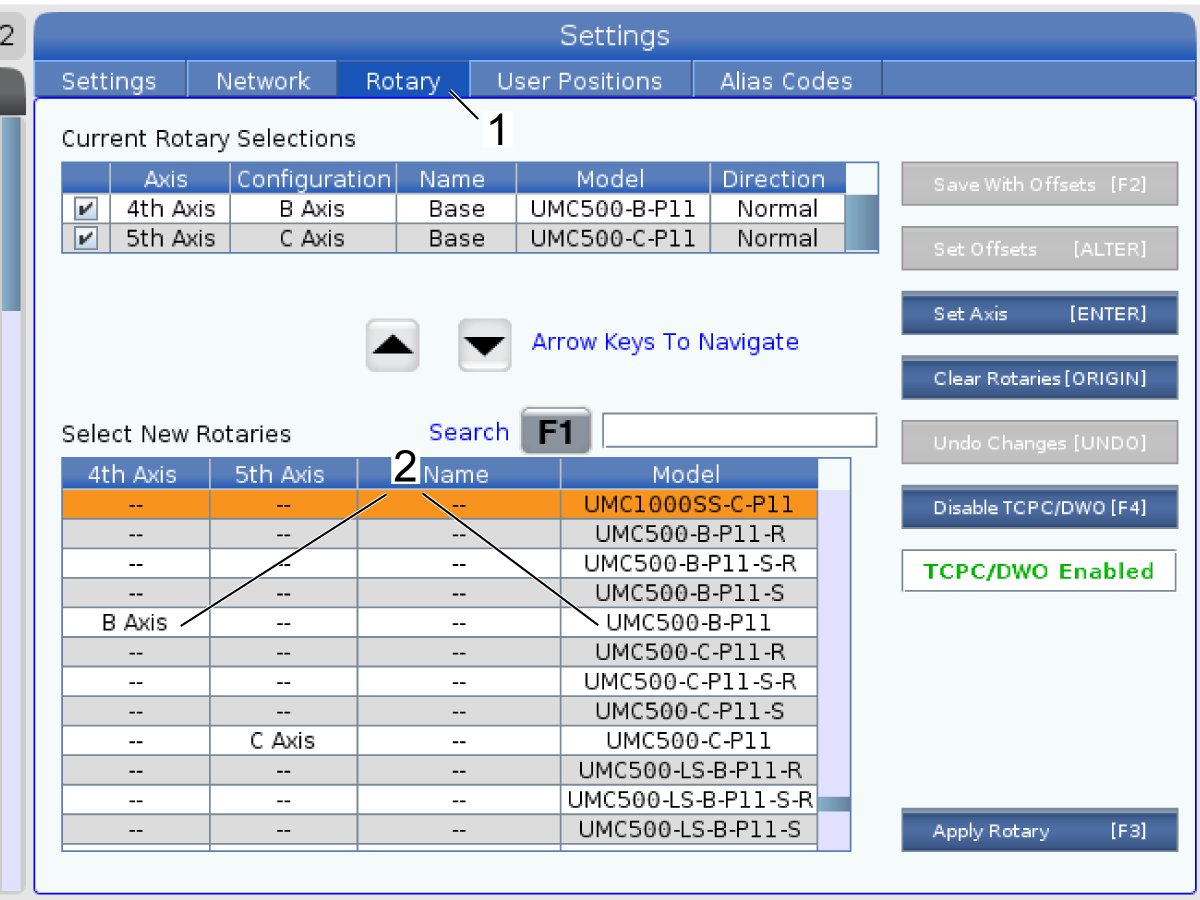1200x900 pixels.
Task: Switch to the Alias Codes tab
Action: click(786, 81)
